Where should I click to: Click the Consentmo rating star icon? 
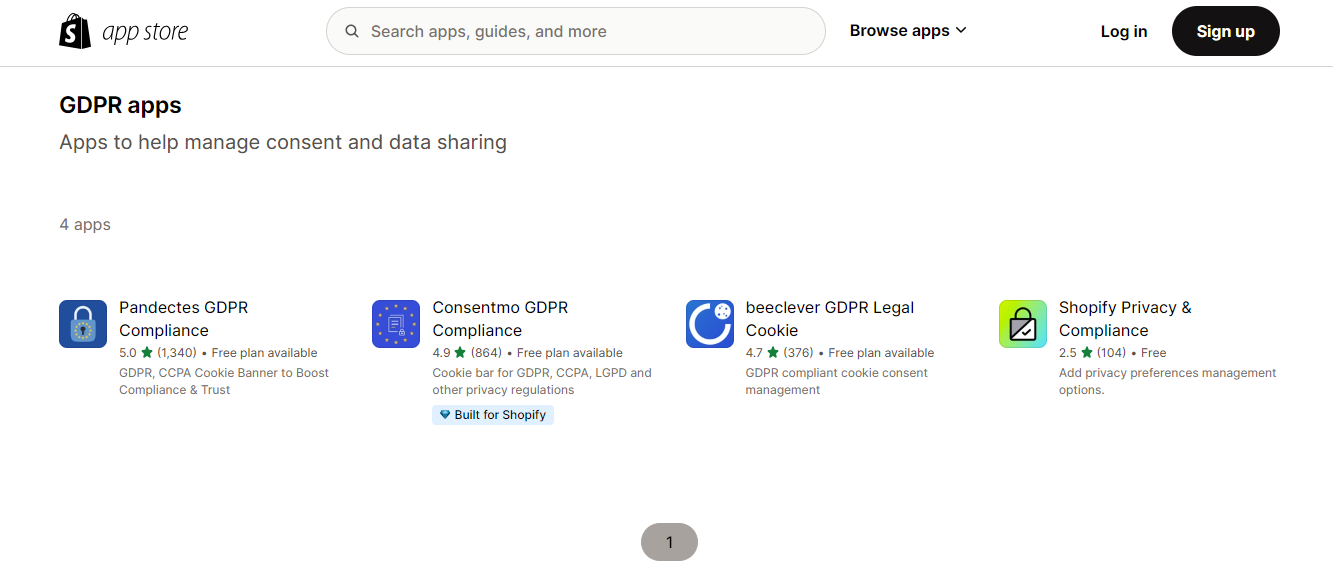point(460,352)
